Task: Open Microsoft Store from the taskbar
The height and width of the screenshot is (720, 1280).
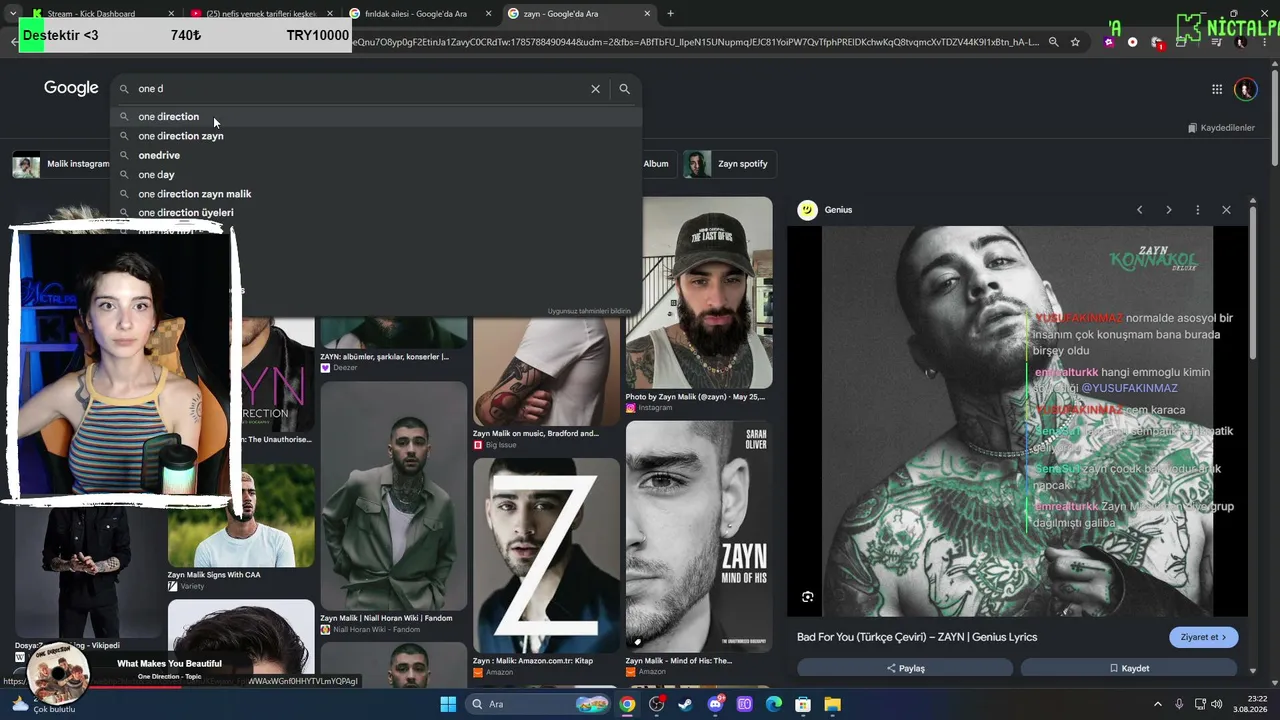Action: tap(802, 704)
